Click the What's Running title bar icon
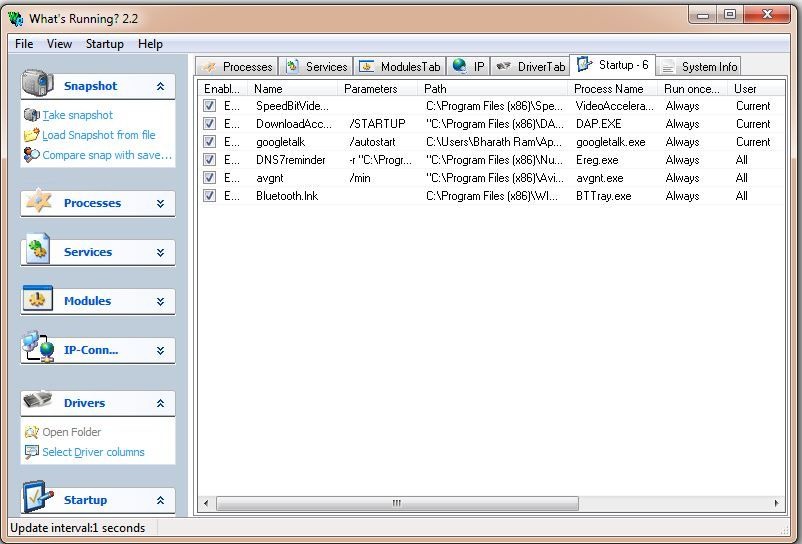 (16, 18)
